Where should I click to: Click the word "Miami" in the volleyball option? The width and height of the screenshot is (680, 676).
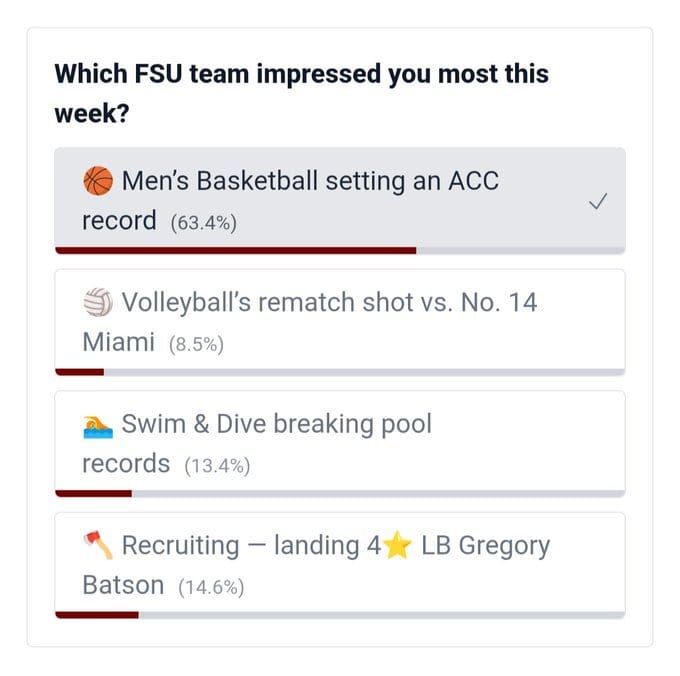click(118, 343)
